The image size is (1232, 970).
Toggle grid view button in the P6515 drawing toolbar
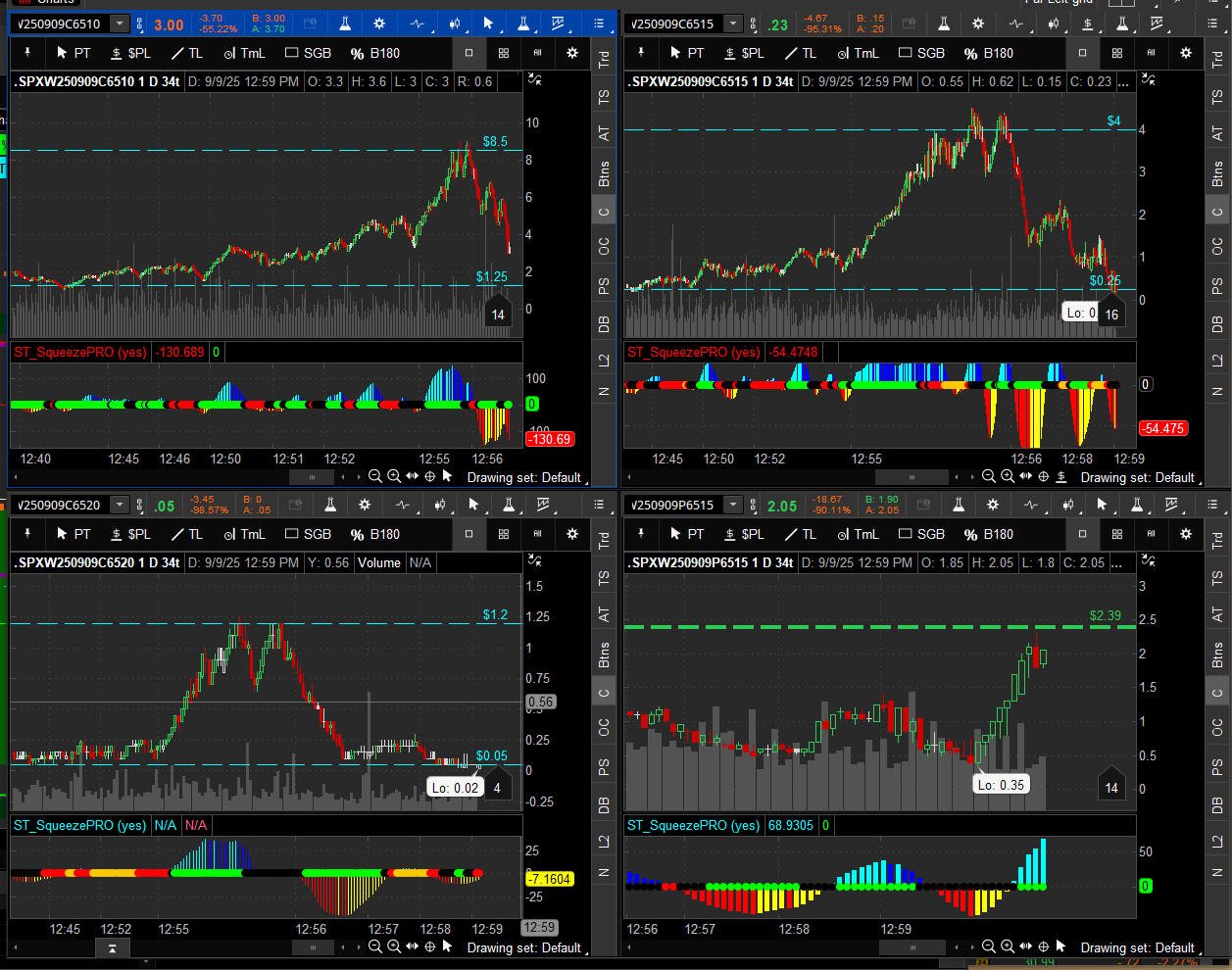pyautogui.click(x=1117, y=534)
